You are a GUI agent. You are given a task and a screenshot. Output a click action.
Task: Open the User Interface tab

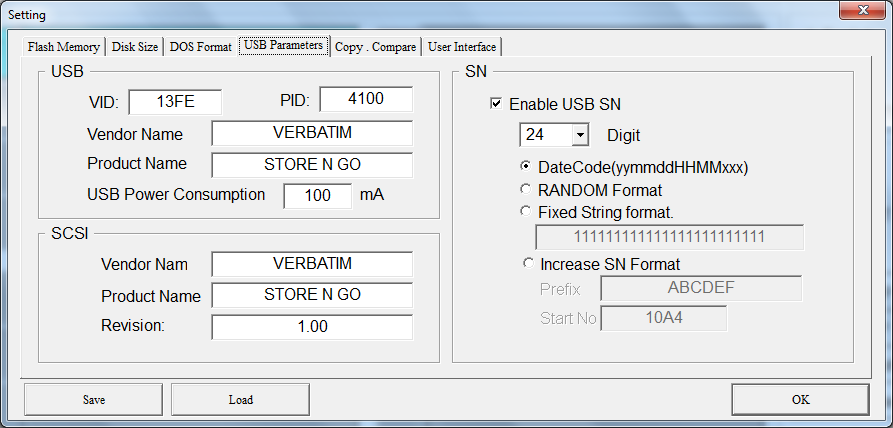point(462,47)
